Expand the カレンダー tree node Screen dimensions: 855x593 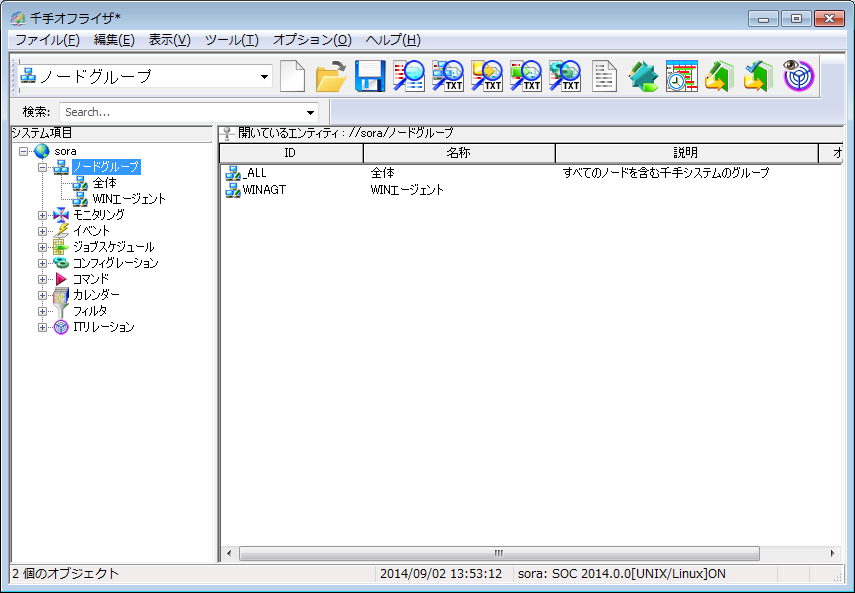pos(42,295)
